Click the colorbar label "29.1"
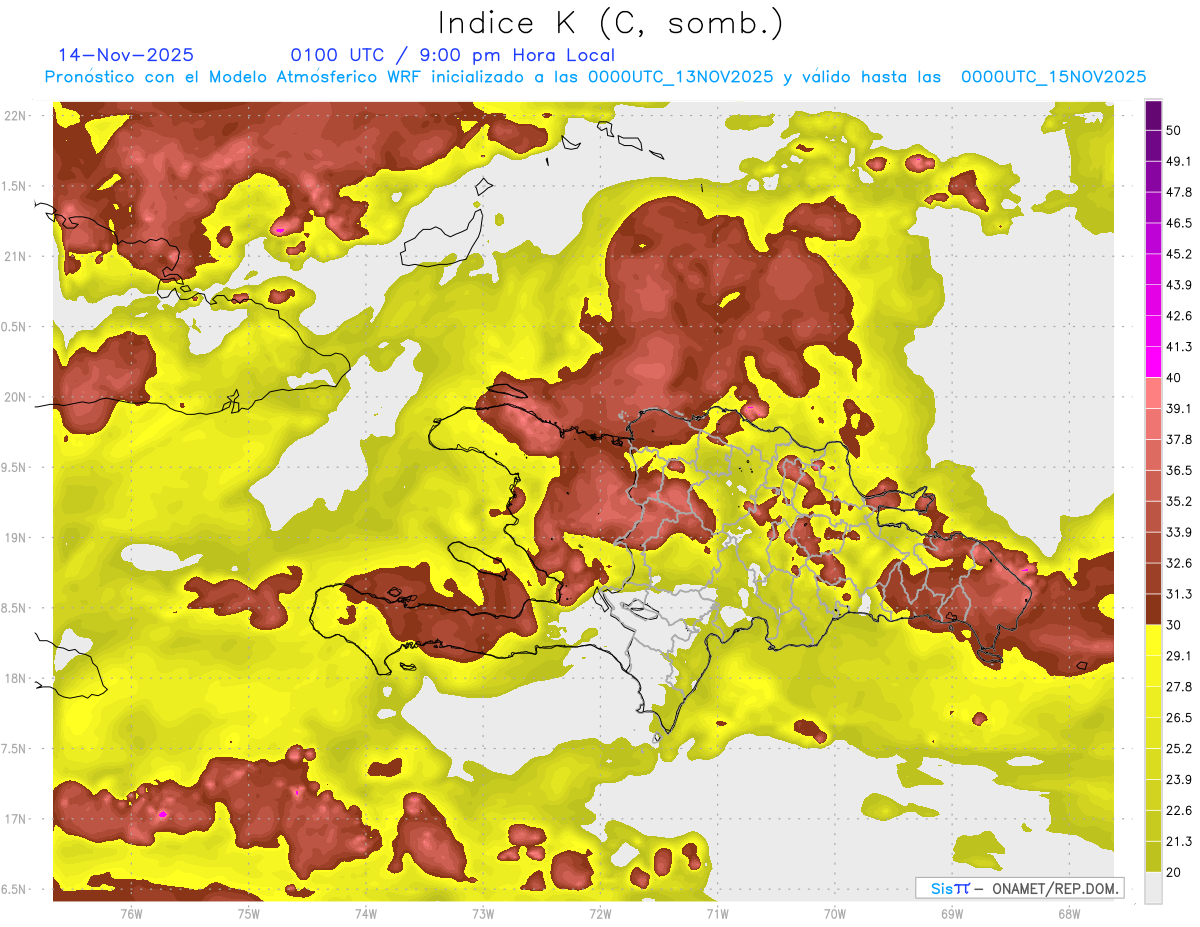Image resolution: width=1200 pixels, height=927 pixels. (x=1179, y=656)
